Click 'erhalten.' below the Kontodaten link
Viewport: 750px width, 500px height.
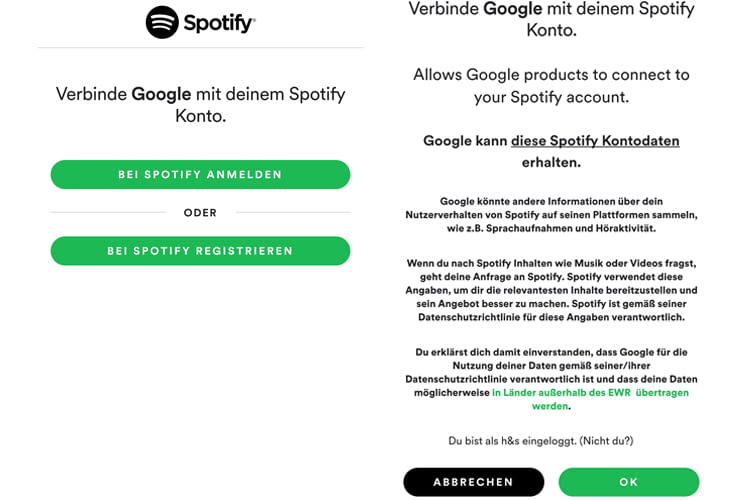[551, 163]
